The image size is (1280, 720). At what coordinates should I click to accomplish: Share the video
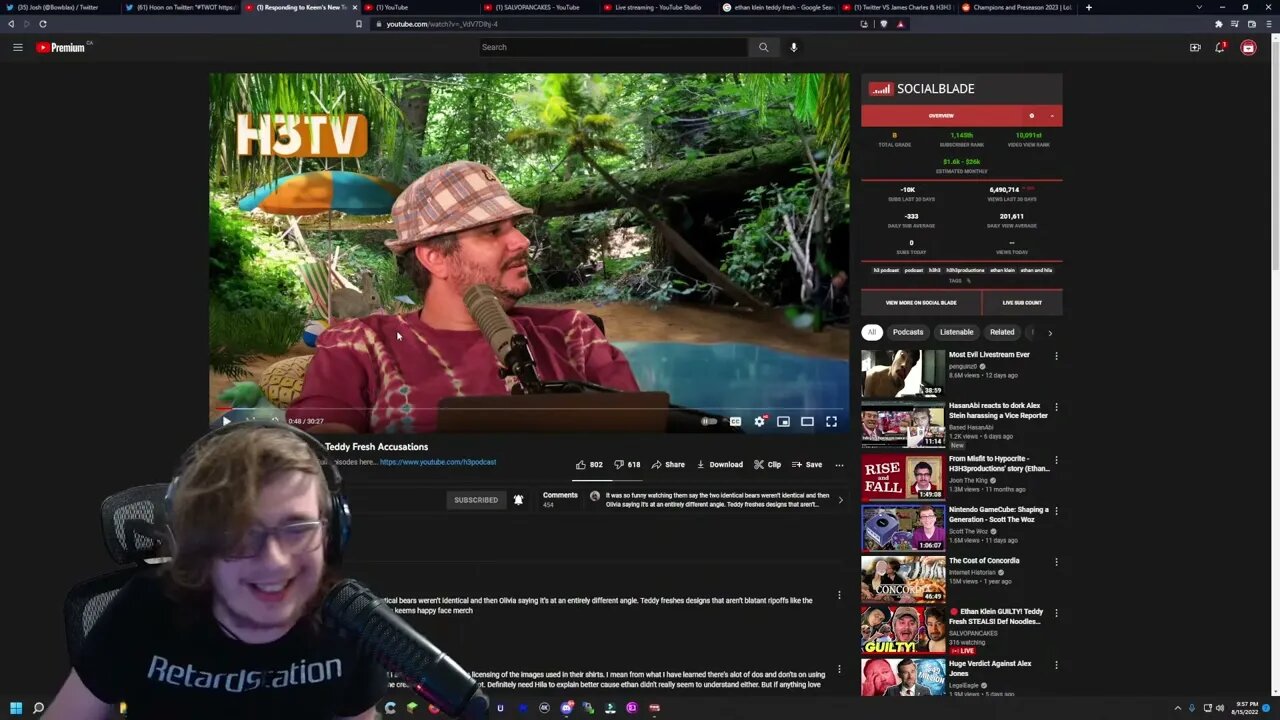[x=668, y=464]
